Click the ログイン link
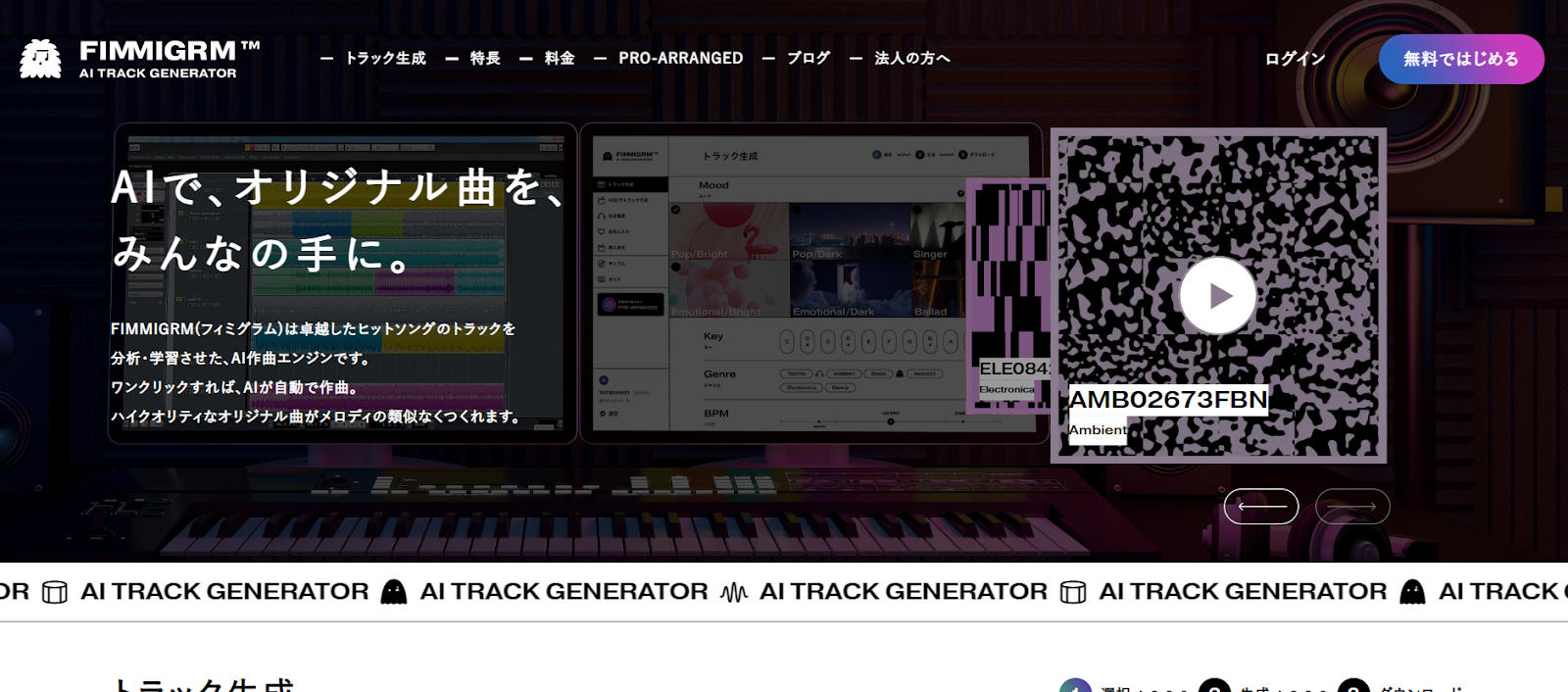1568x692 pixels. click(1295, 59)
